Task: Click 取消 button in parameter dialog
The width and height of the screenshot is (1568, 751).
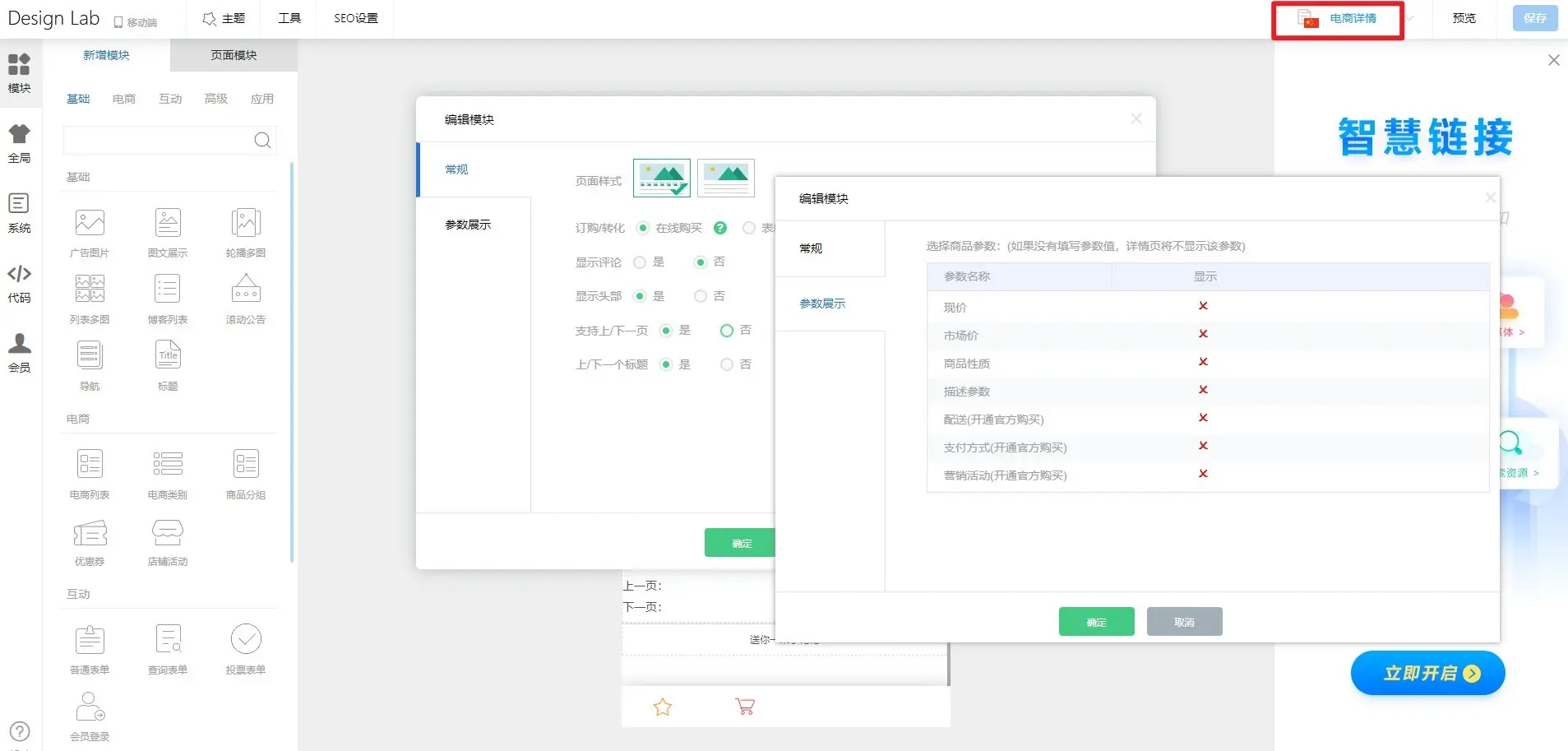Action: click(1184, 622)
